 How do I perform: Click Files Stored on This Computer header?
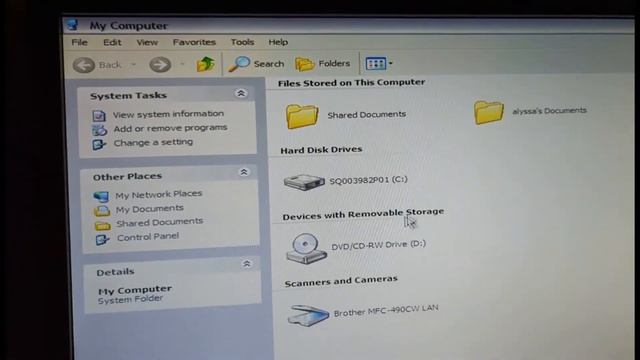(x=351, y=82)
